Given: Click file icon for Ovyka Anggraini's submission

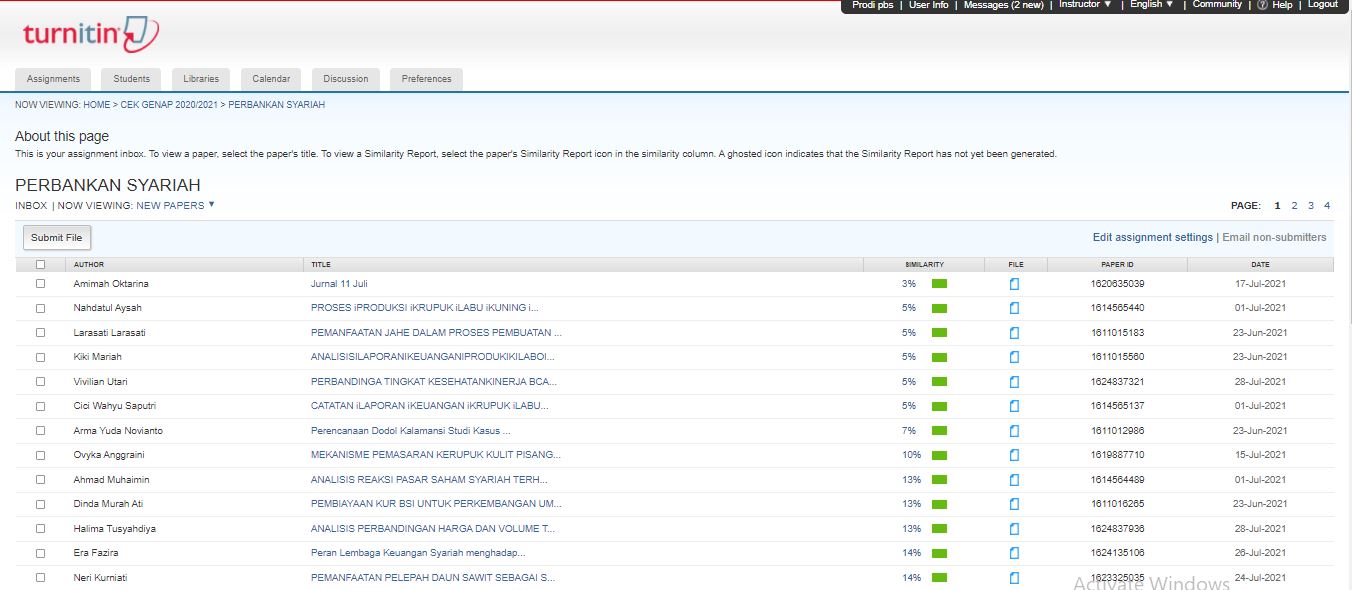Looking at the screenshot, I should 1014,455.
